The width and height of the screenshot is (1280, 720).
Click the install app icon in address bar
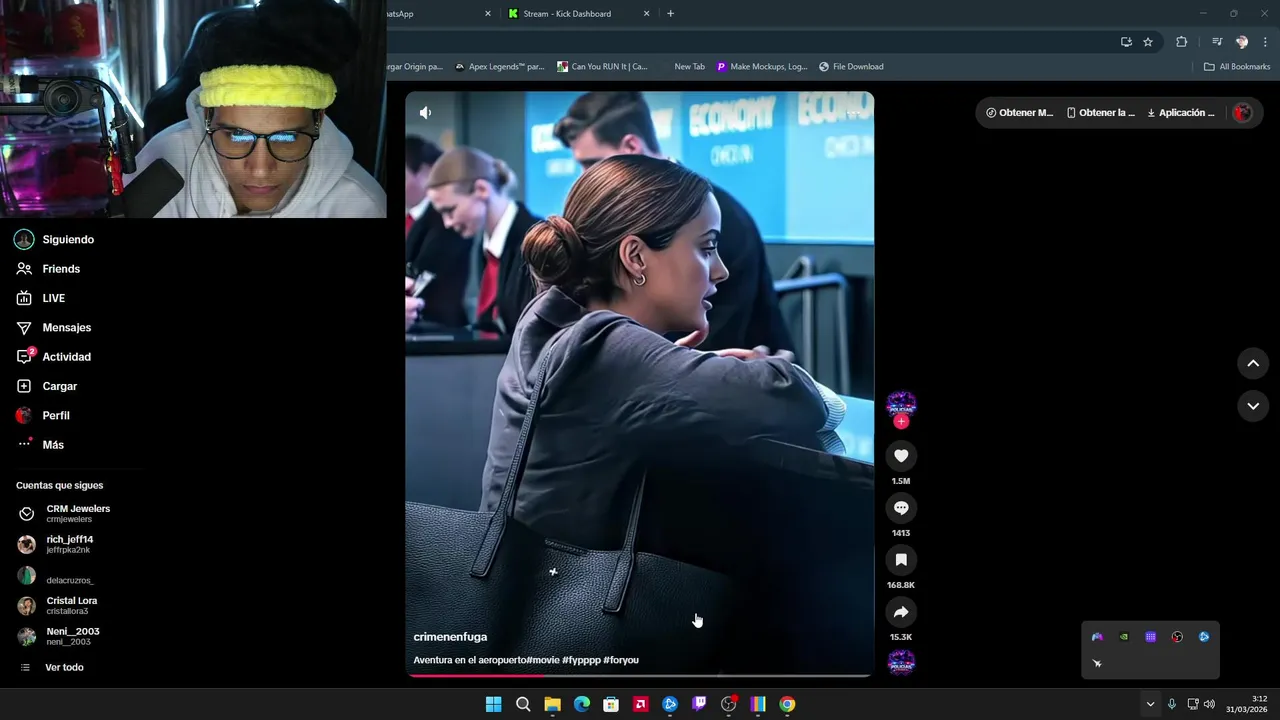(x=1126, y=42)
